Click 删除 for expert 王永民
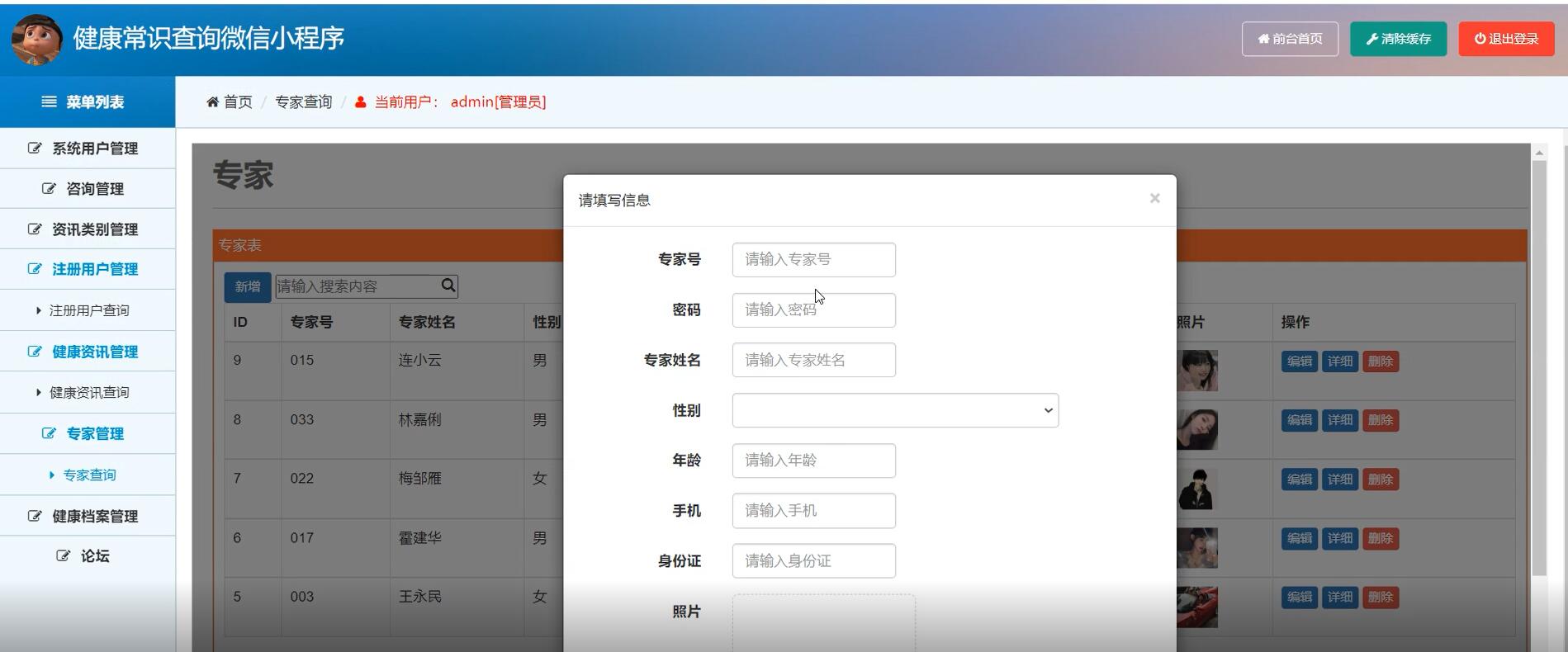 [1380, 598]
